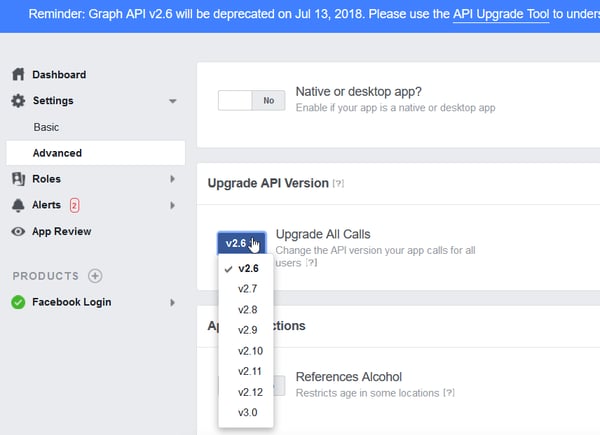Image resolution: width=600 pixels, height=435 pixels.
Task: Click the 'References Alcohol' text
Action: click(349, 377)
